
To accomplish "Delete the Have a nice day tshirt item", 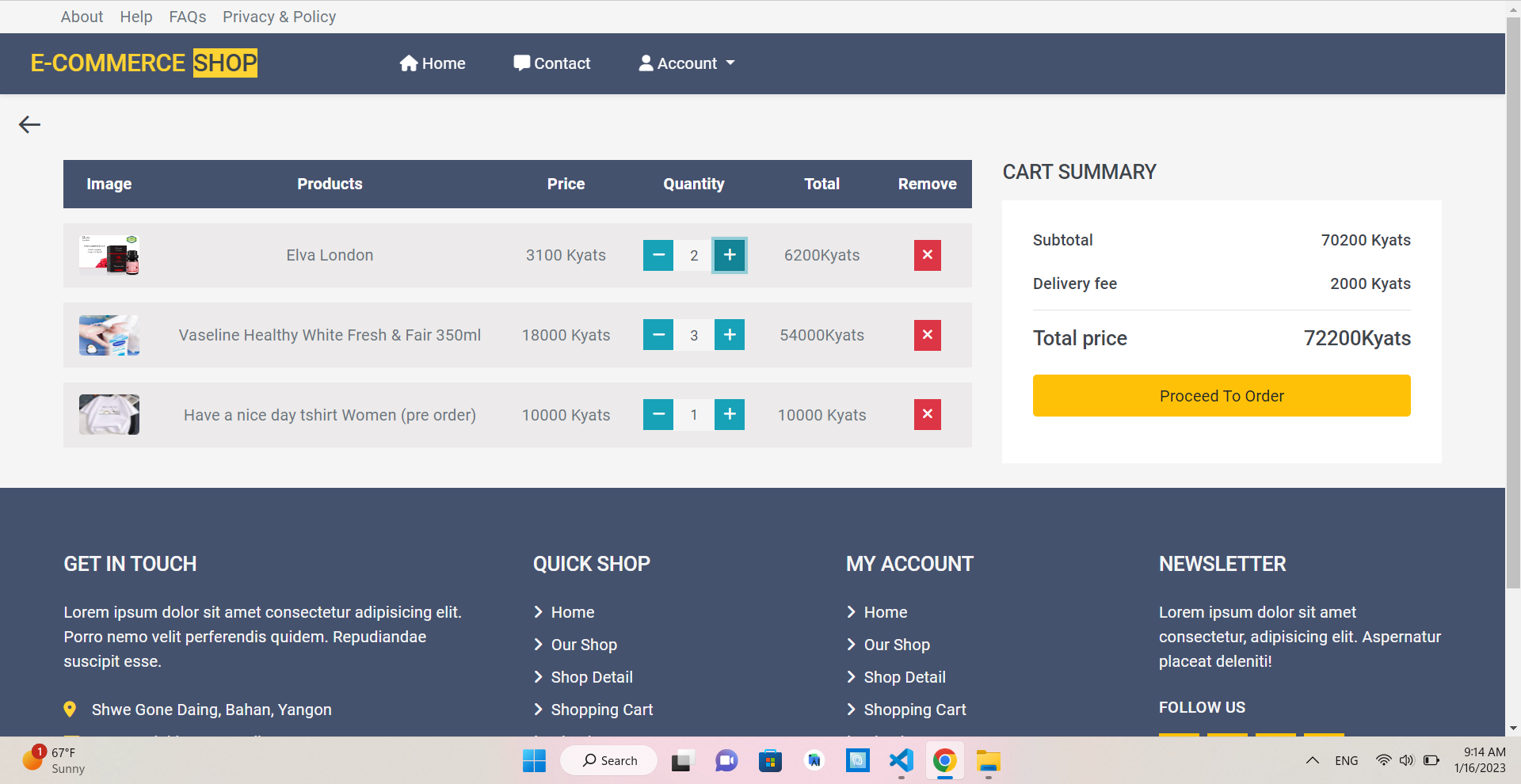I will pos(927,414).
